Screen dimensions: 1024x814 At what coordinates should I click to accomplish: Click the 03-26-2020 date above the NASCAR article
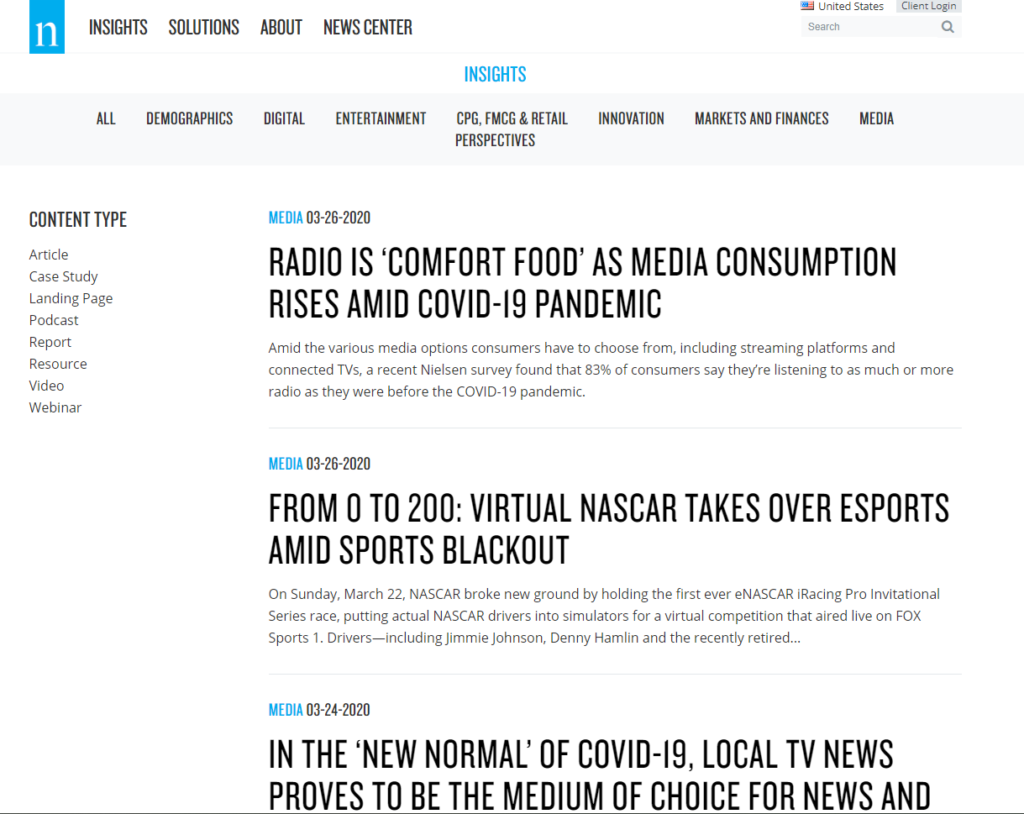click(338, 464)
